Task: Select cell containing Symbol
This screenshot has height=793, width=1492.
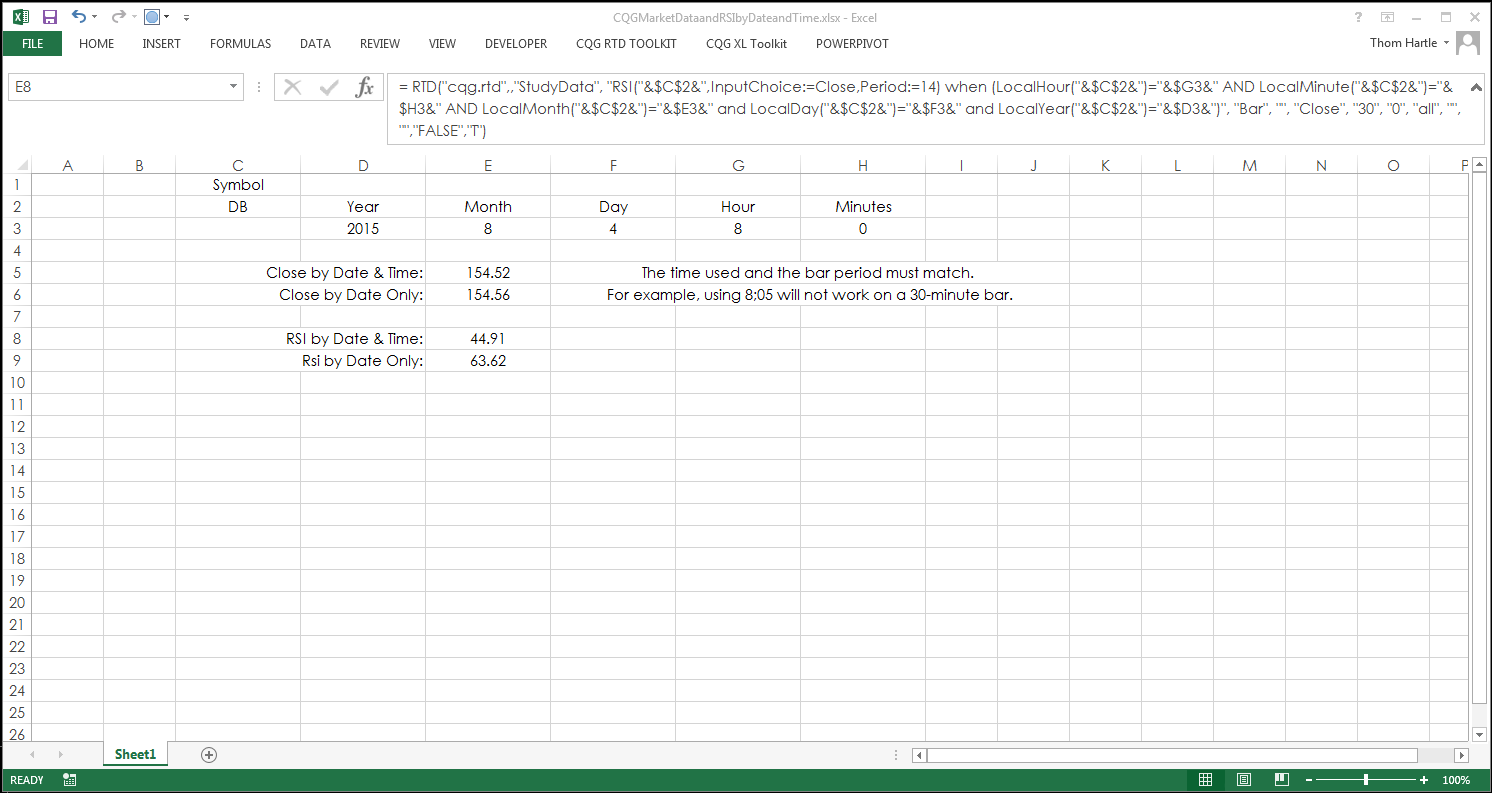Action: [238, 185]
